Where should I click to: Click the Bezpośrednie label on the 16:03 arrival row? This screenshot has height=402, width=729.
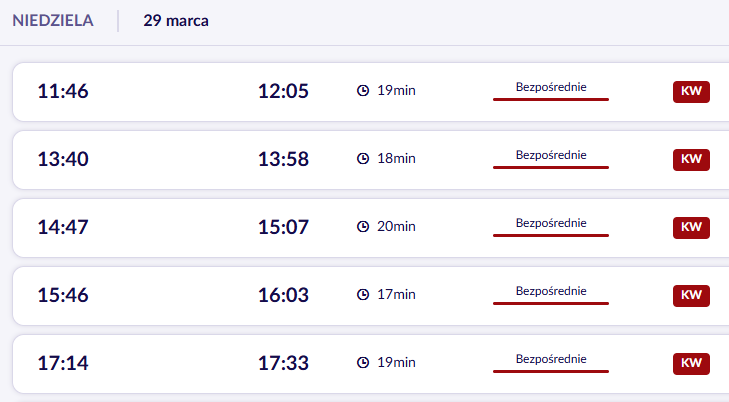[550, 291]
